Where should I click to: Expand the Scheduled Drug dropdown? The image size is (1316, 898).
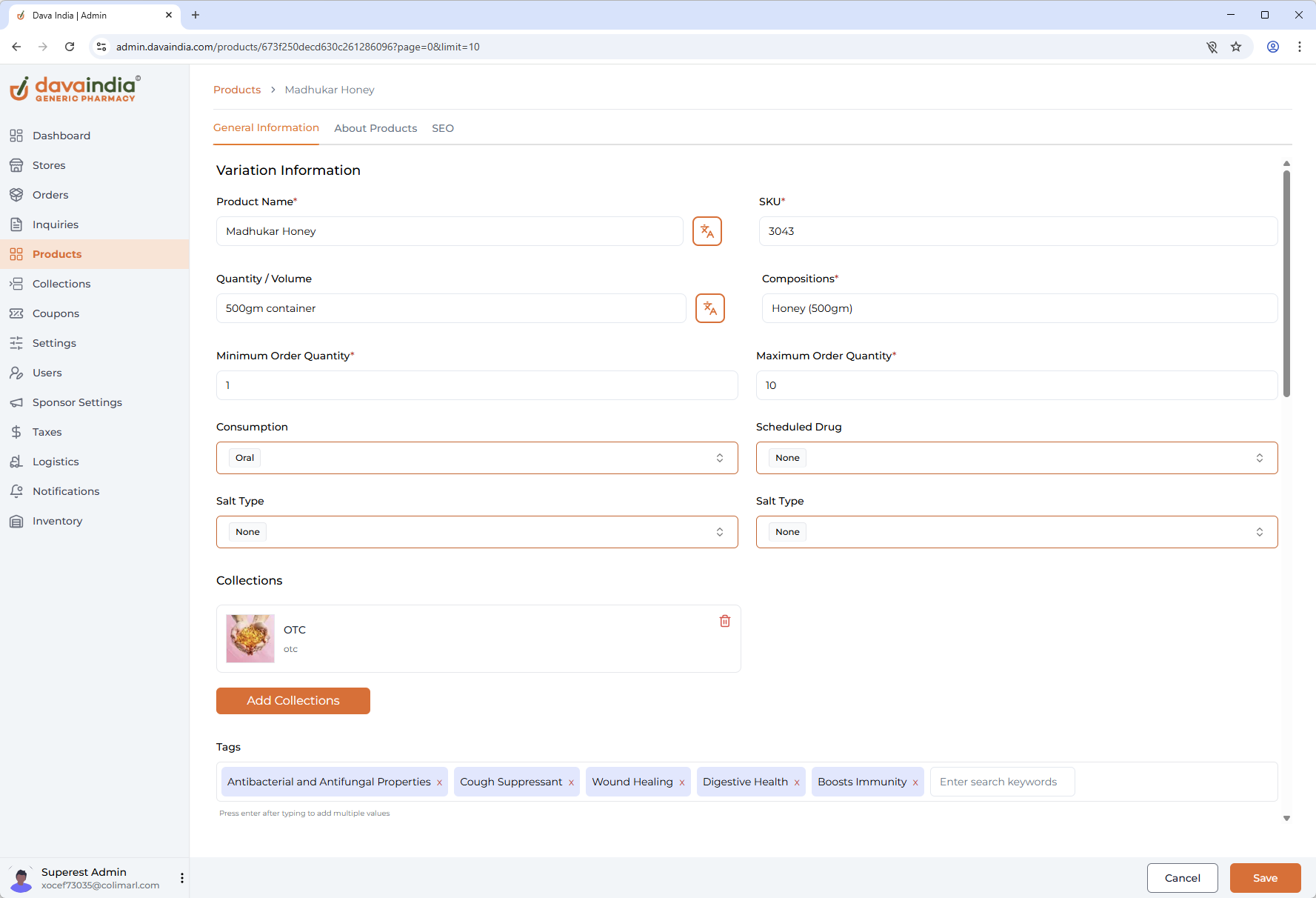click(1016, 458)
